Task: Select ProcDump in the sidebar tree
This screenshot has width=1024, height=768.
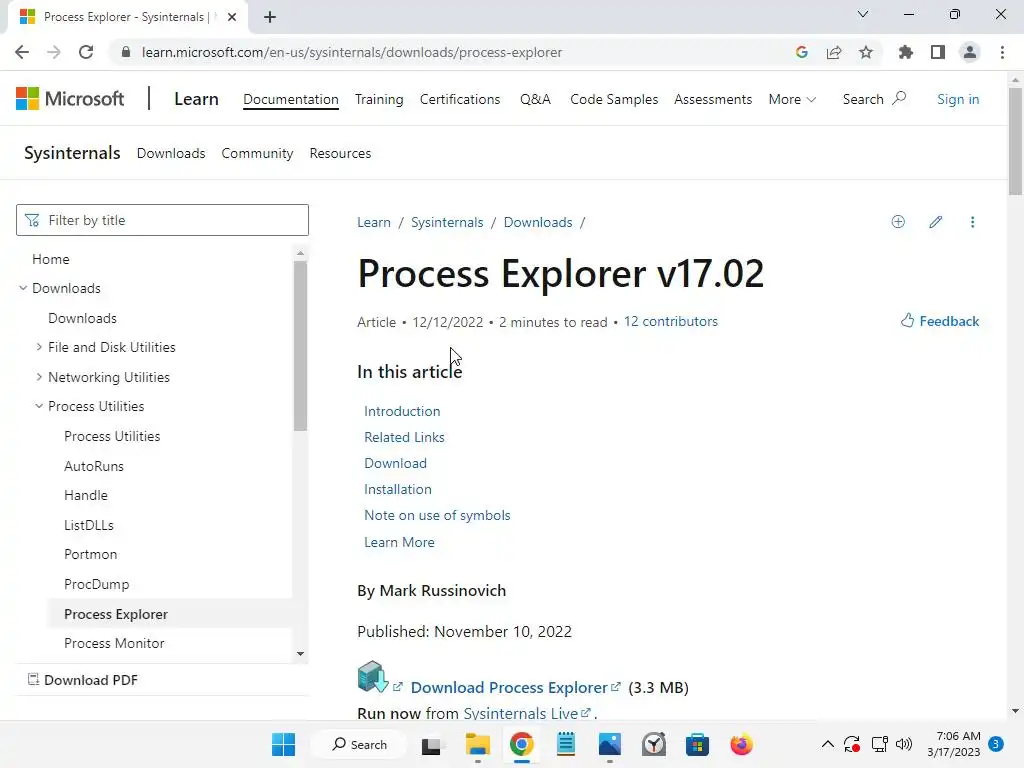Action: click(x=97, y=584)
